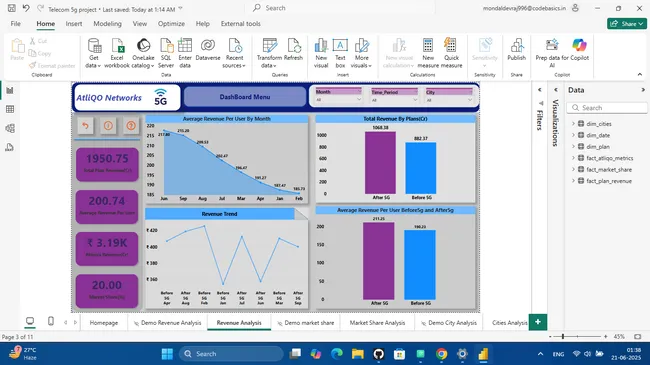
Task: Click the back arrow button on dashboard
Action: (85, 126)
